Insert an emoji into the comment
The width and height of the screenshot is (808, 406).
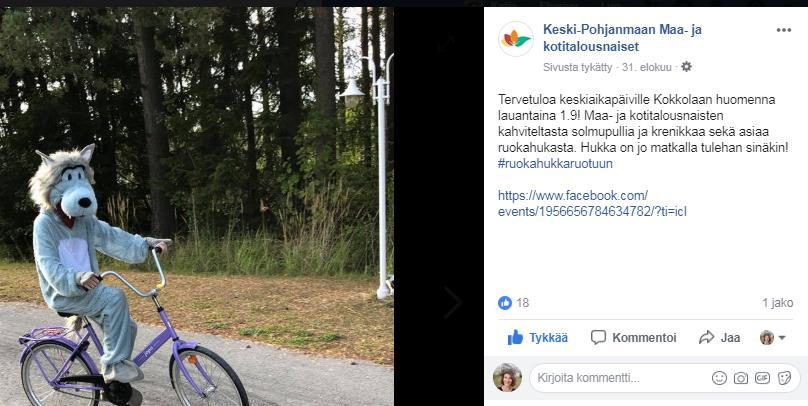coord(719,378)
